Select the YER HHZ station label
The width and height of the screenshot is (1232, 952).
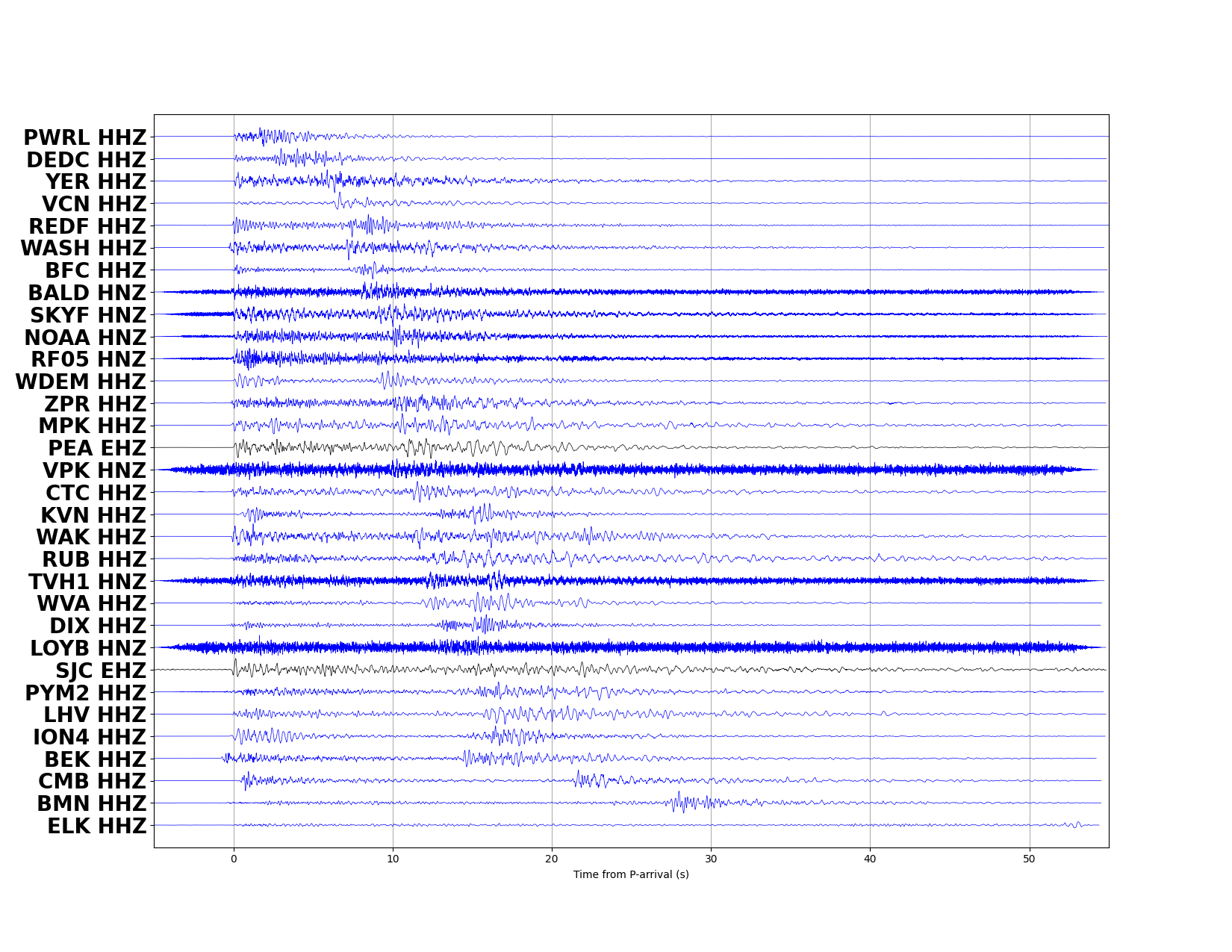(96, 182)
